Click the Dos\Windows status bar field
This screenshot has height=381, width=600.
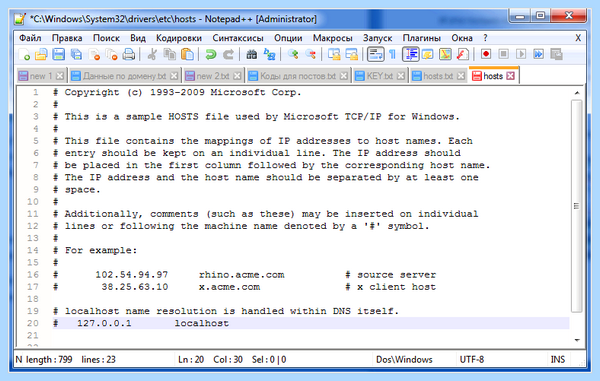coord(404,360)
